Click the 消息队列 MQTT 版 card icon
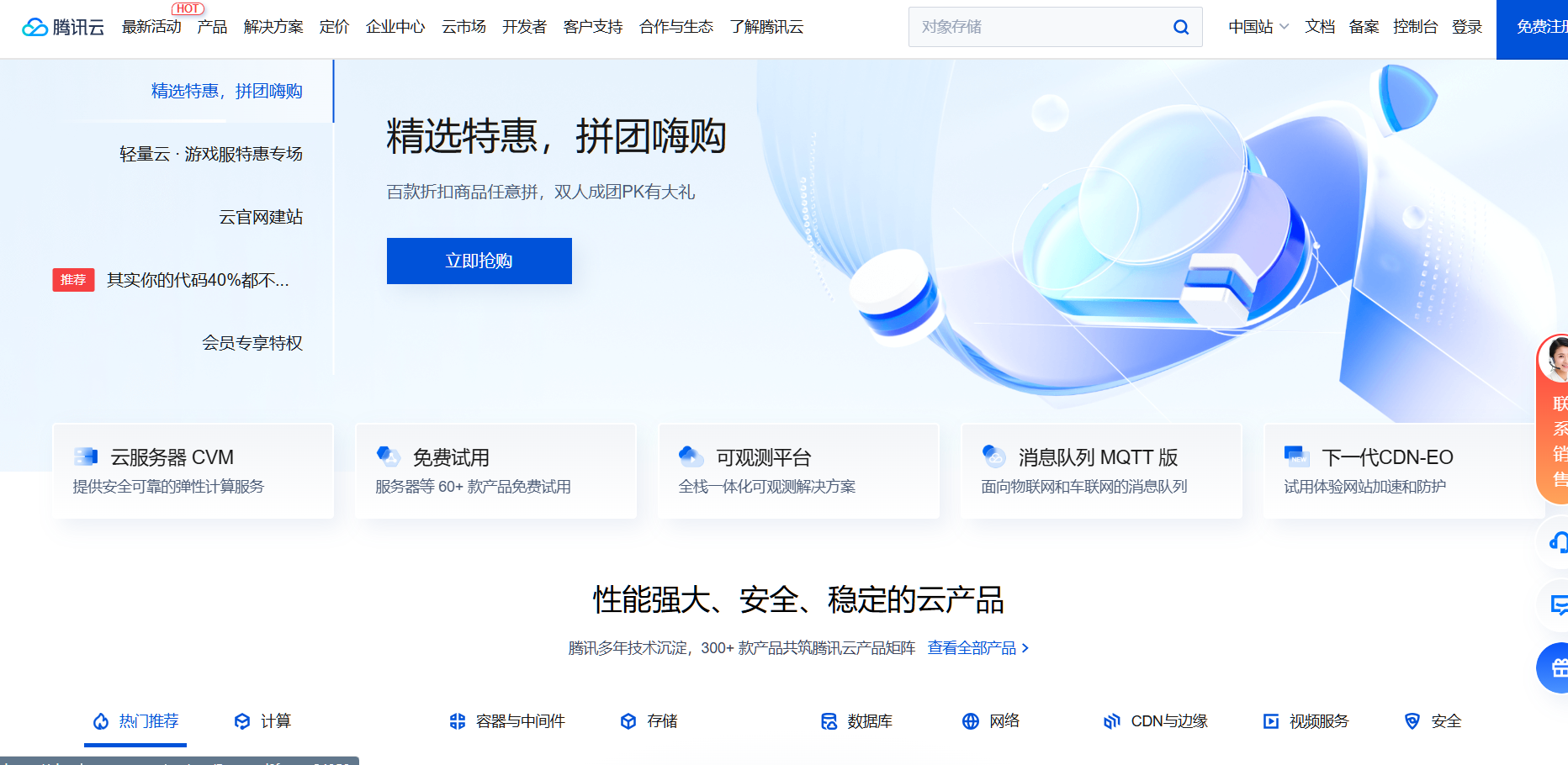Image resolution: width=1568 pixels, height=765 pixels. point(994,456)
